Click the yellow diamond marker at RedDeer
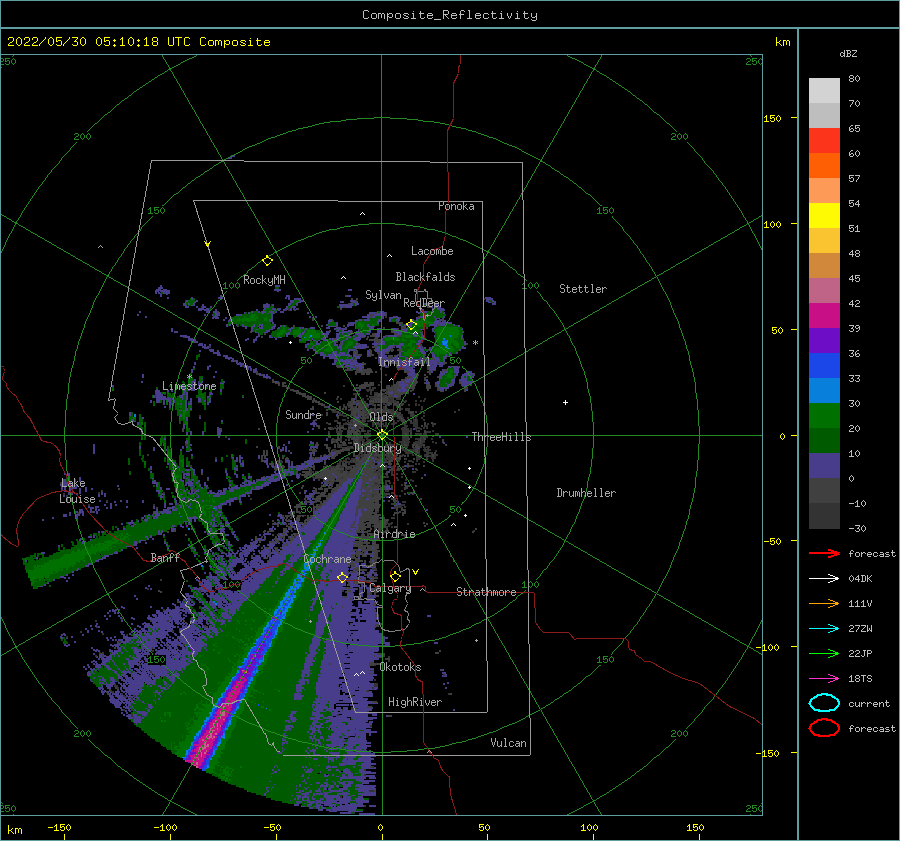Viewport: 900px width, 841px height. point(411,325)
